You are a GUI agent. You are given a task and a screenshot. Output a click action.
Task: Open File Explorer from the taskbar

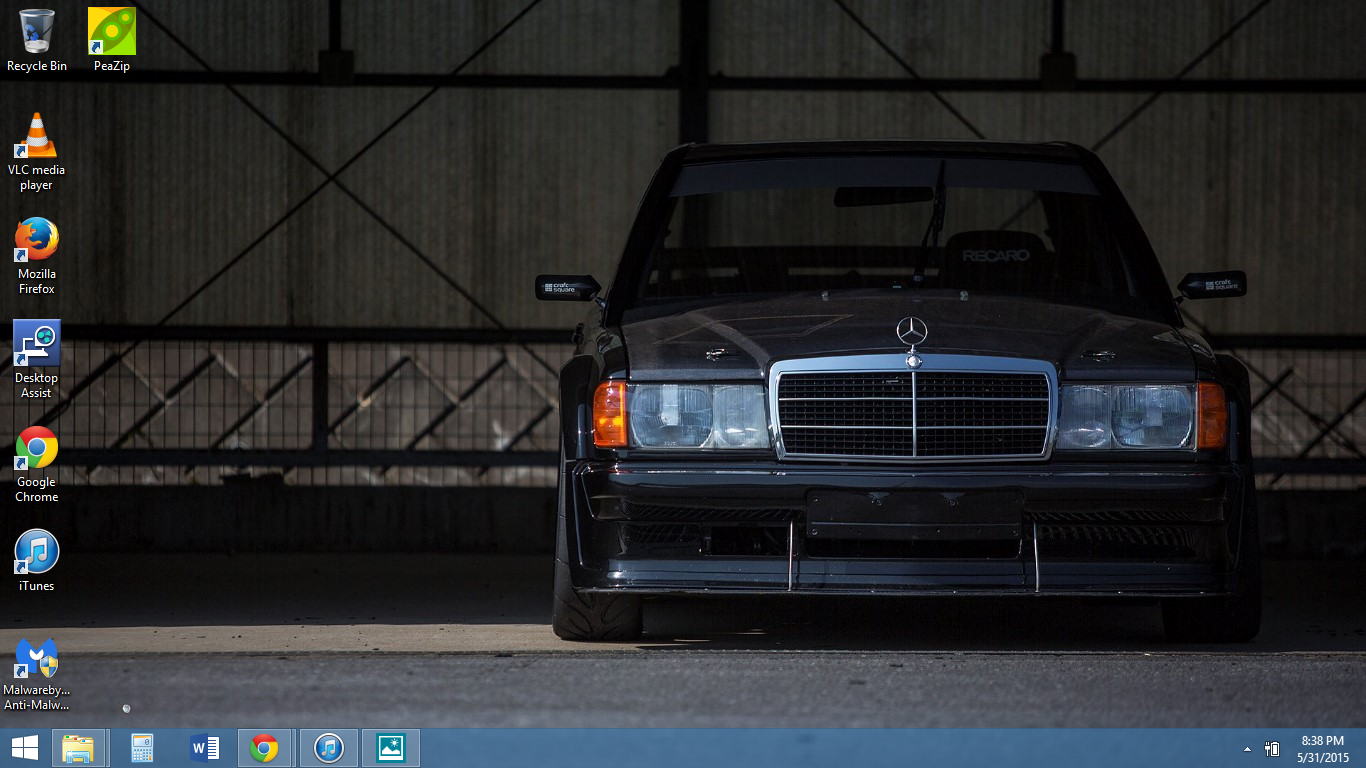pos(78,748)
